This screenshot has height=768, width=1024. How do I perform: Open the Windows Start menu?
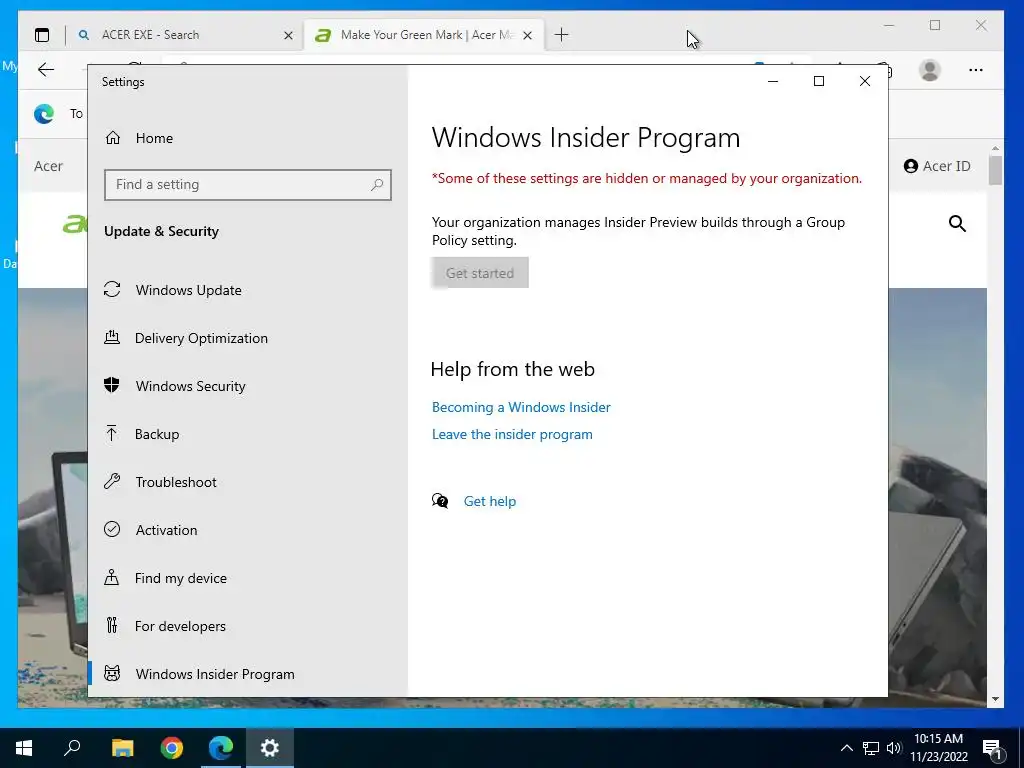[x=24, y=748]
